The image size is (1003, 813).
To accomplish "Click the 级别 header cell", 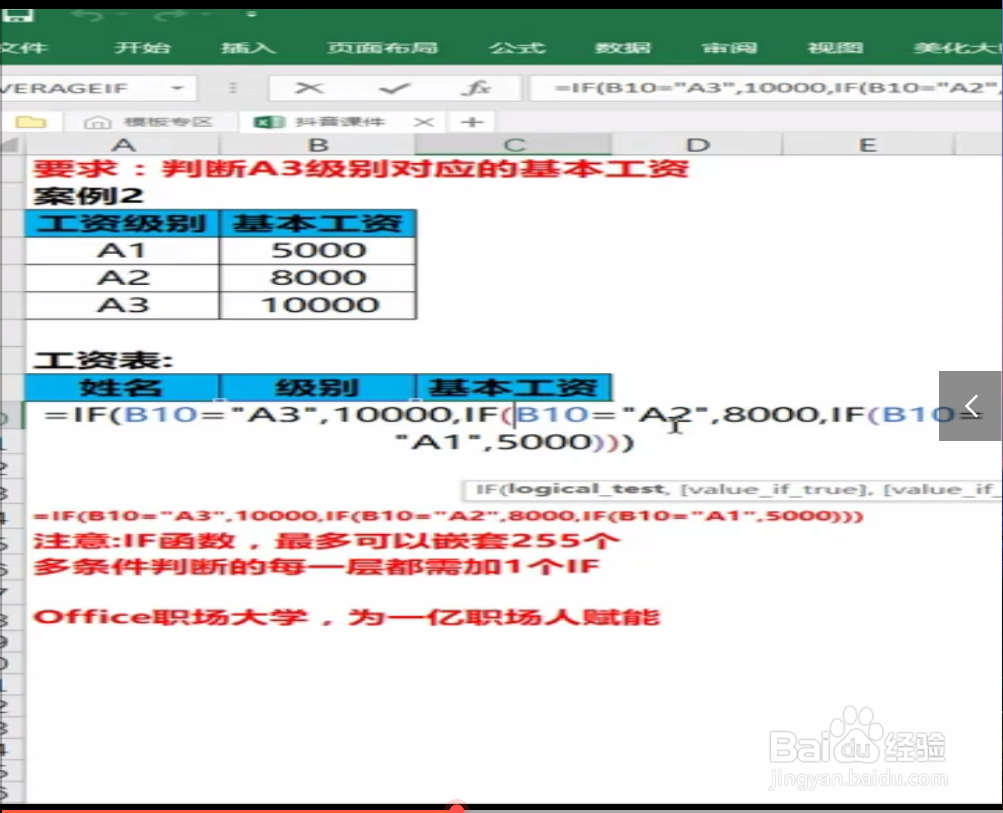I will pyautogui.click(x=318, y=388).
